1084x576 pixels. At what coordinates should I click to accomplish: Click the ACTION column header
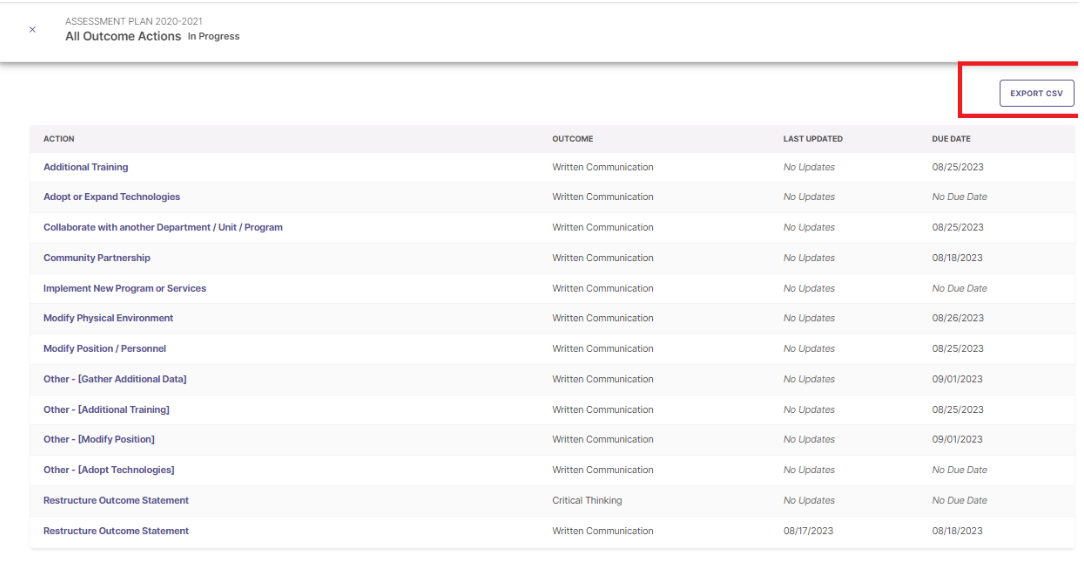pos(59,139)
